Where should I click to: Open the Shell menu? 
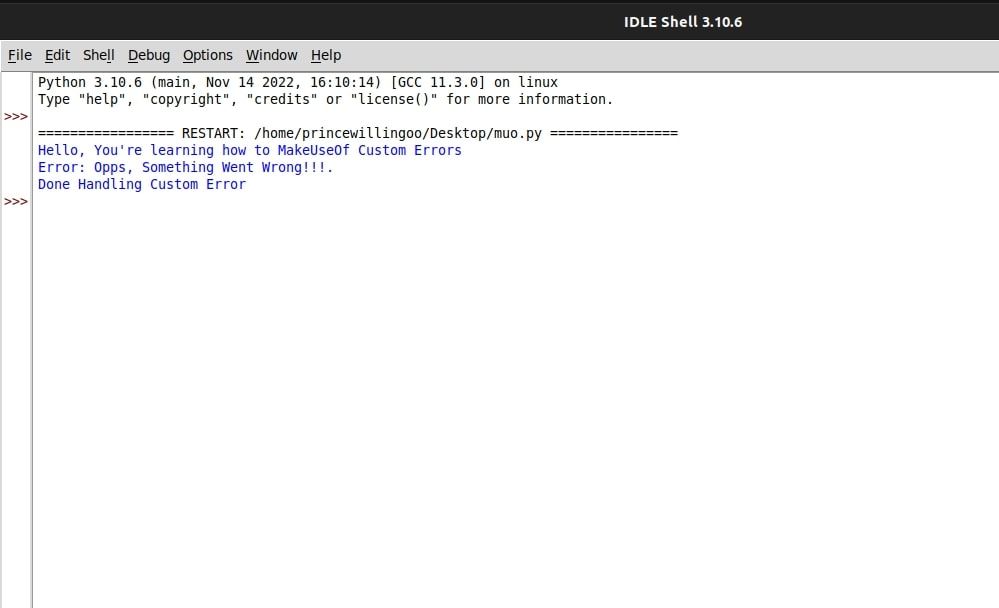[98, 55]
